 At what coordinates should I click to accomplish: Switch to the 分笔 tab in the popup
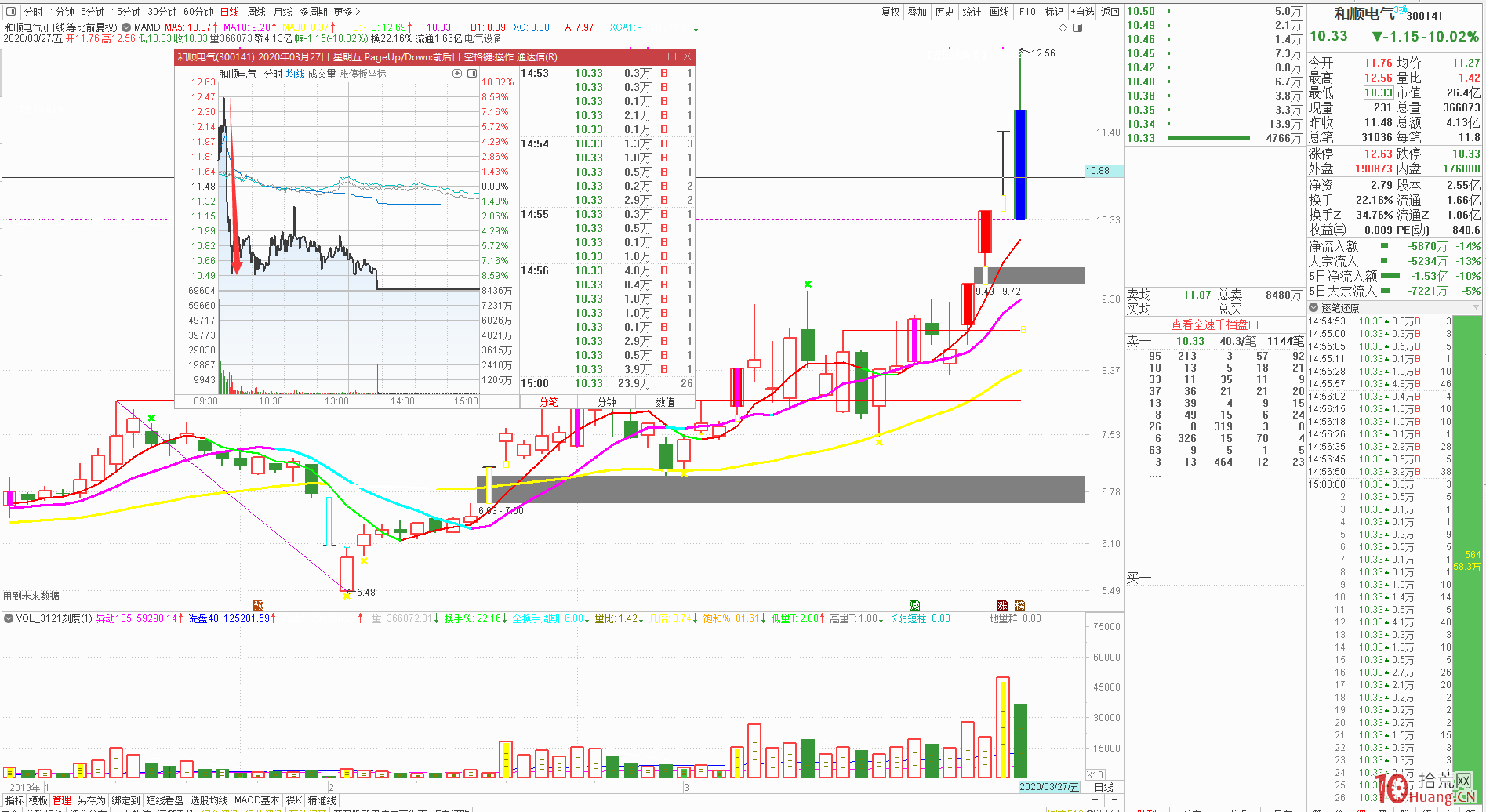549,402
